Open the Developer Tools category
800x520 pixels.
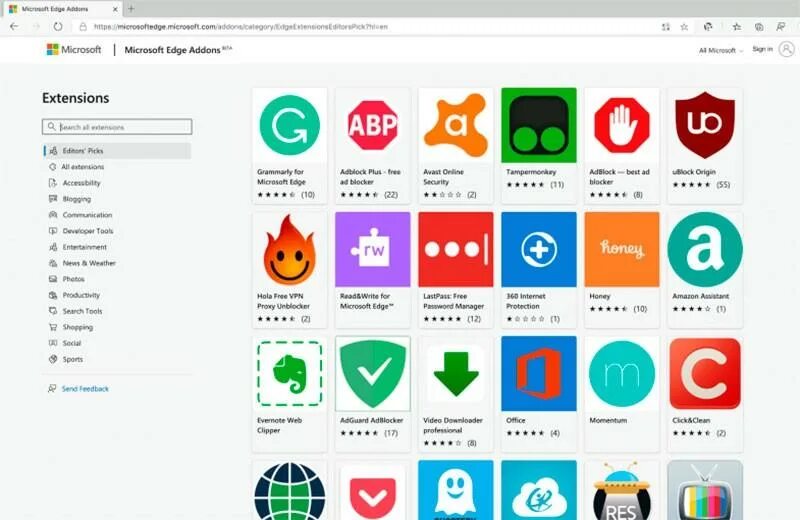pyautogui.click(x=88, y=231)
